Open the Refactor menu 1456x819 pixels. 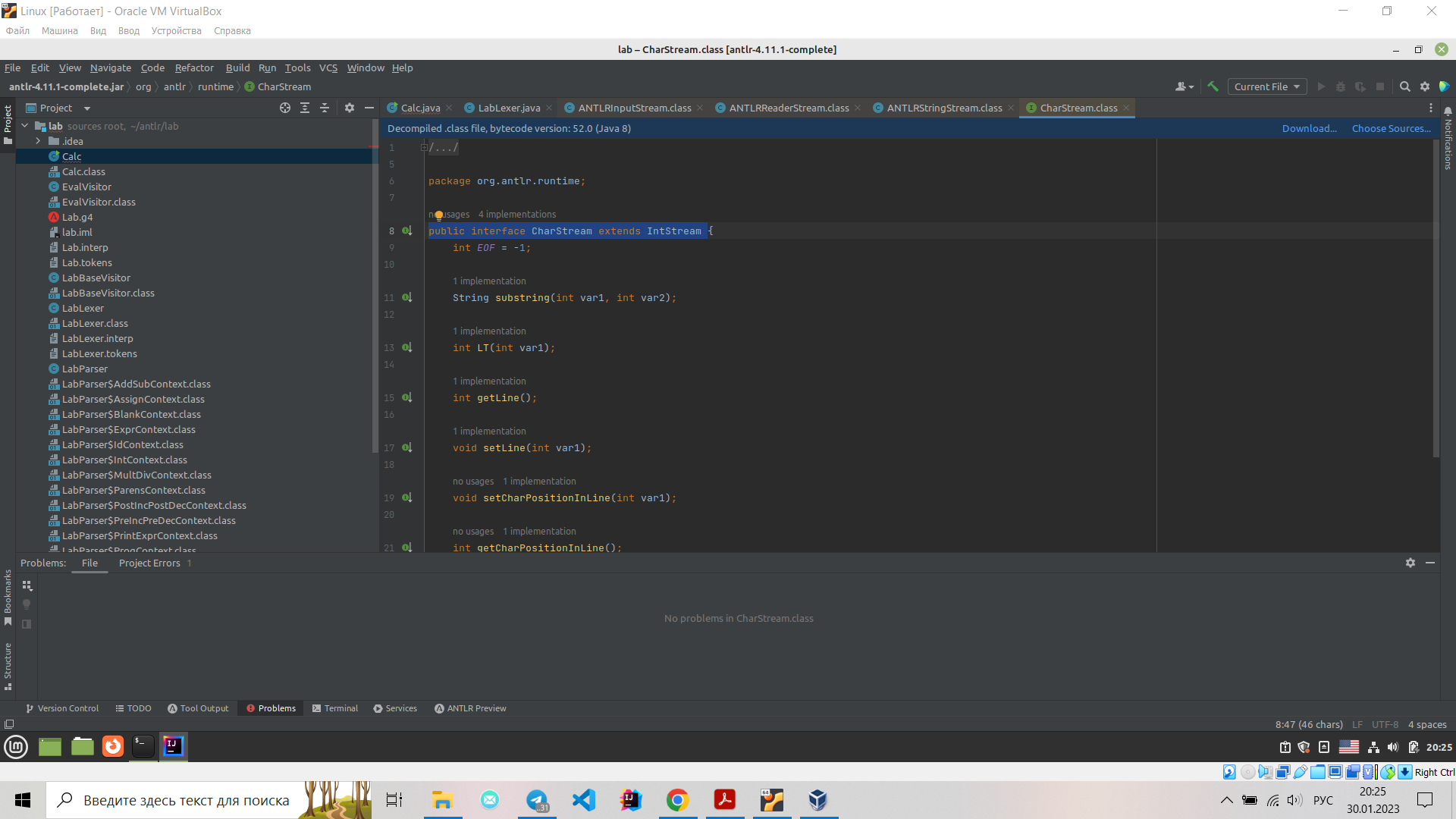point(194,67)
